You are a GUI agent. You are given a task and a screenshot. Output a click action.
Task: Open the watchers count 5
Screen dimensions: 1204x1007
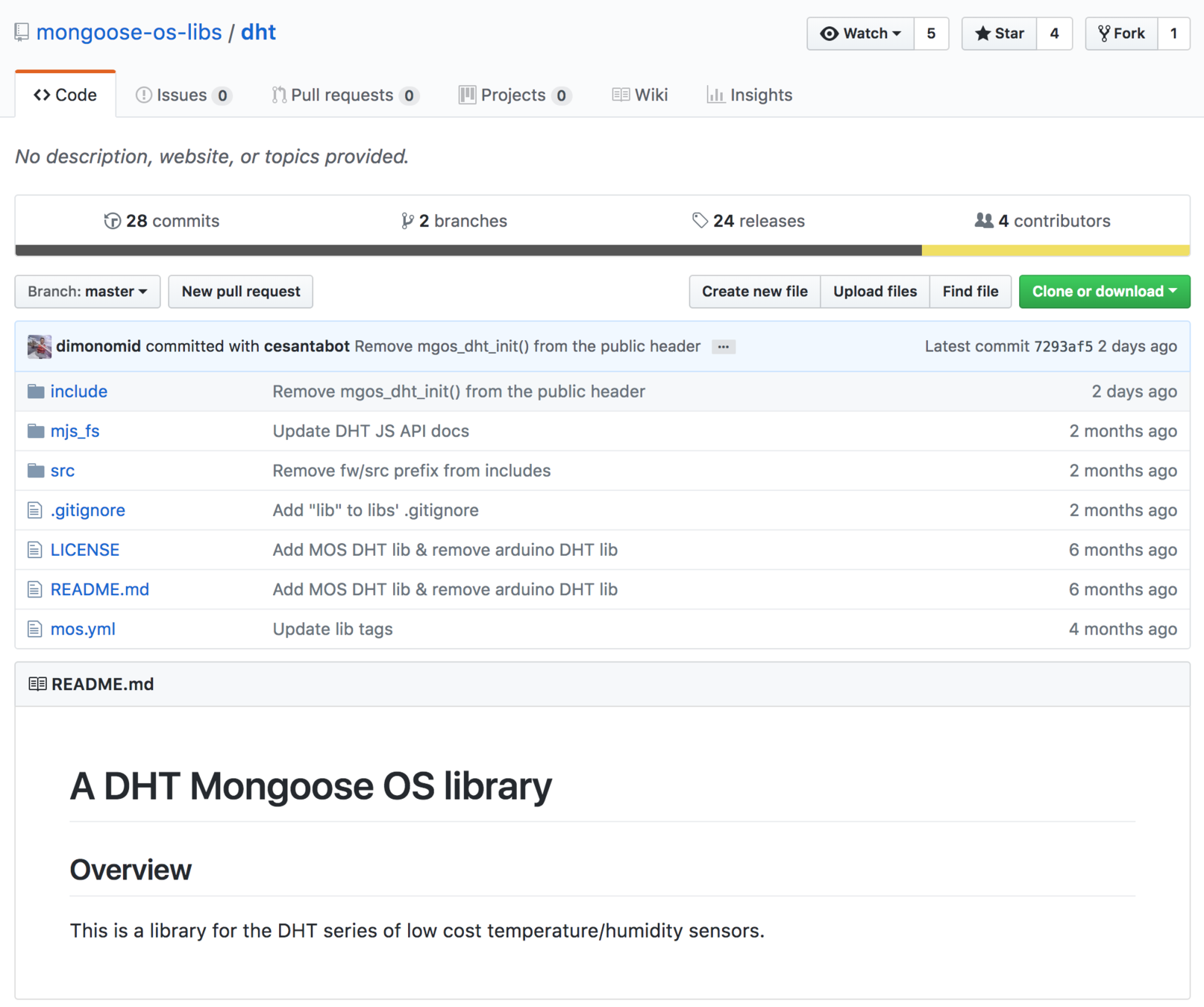931,34
